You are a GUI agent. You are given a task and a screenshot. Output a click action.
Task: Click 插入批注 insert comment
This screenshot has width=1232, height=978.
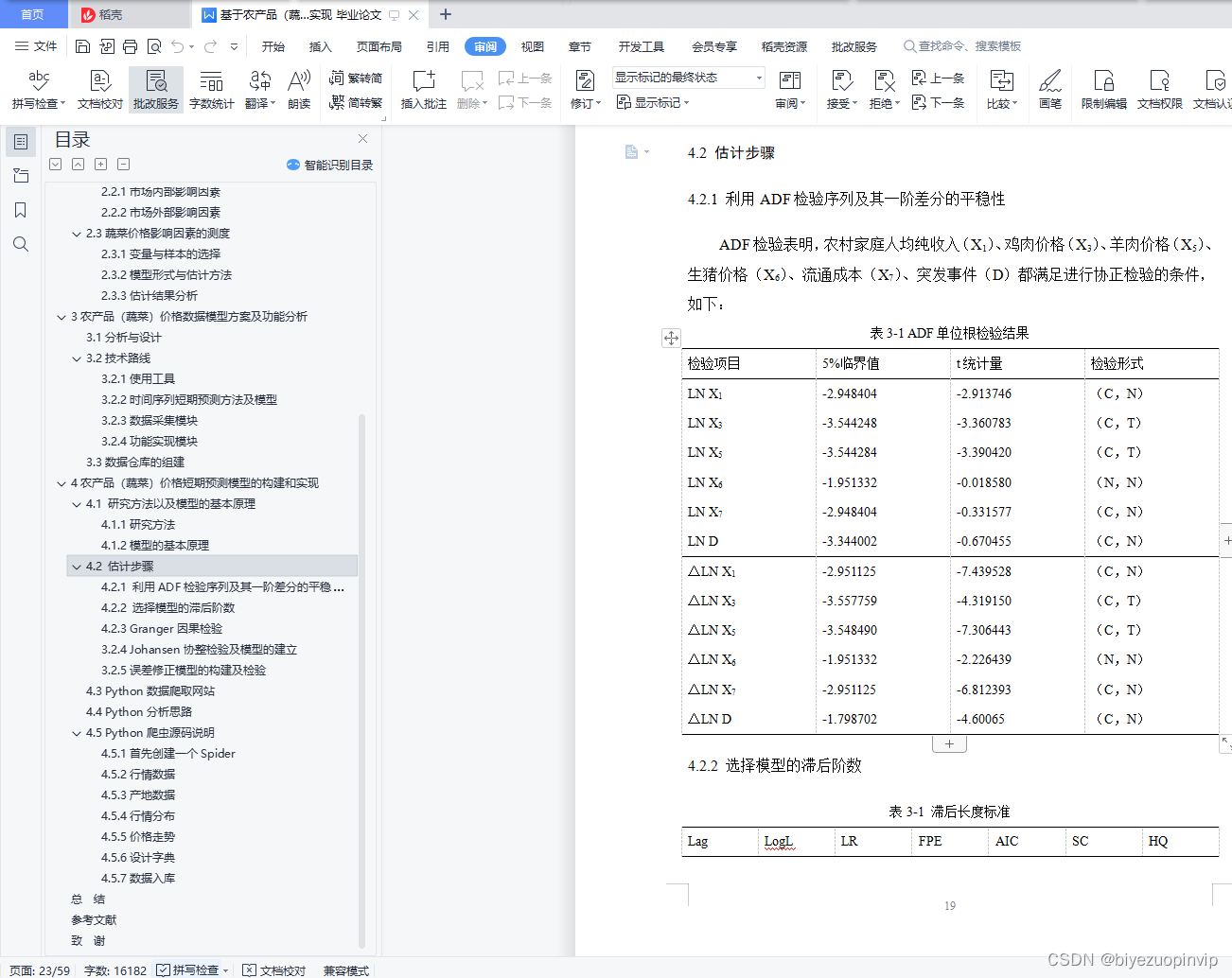pos(423,90)
